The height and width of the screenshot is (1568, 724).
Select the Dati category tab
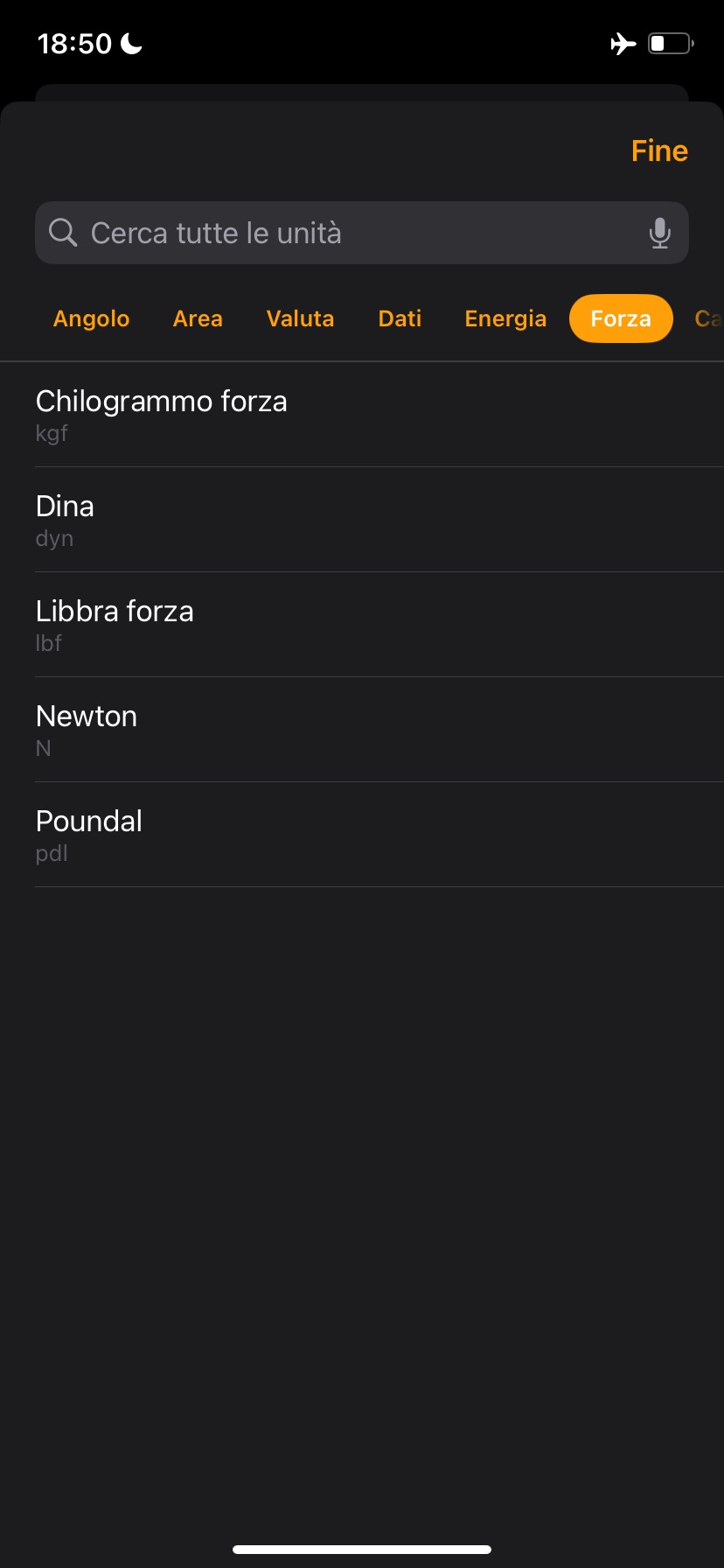(x=400, y=318)
